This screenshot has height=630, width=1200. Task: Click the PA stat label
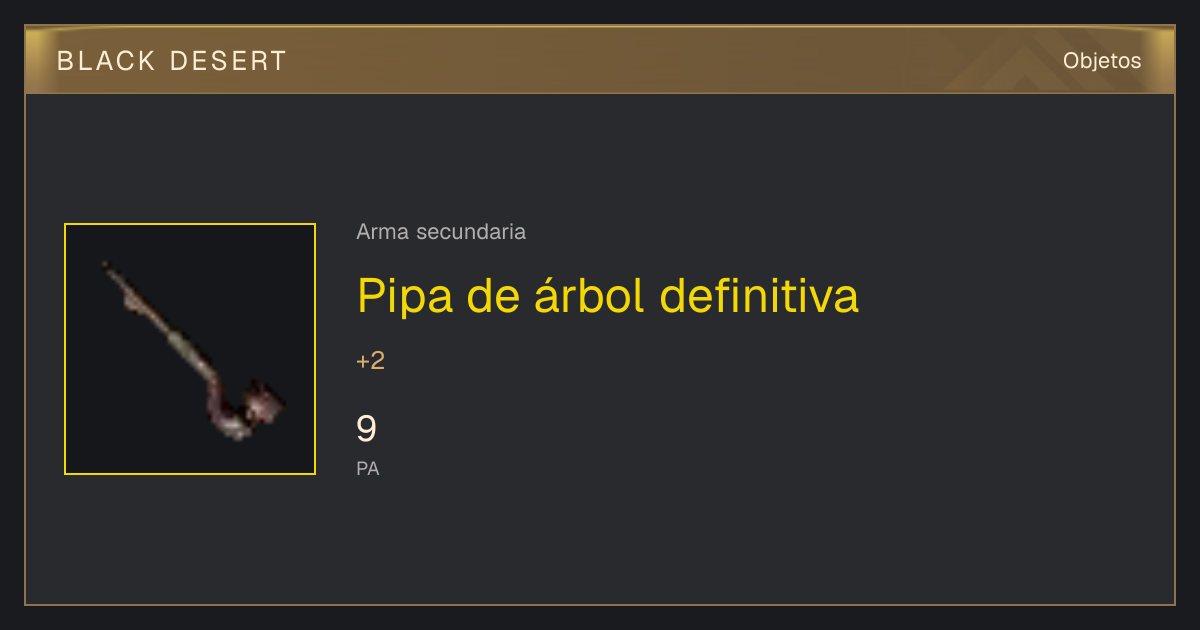(368, 468)
